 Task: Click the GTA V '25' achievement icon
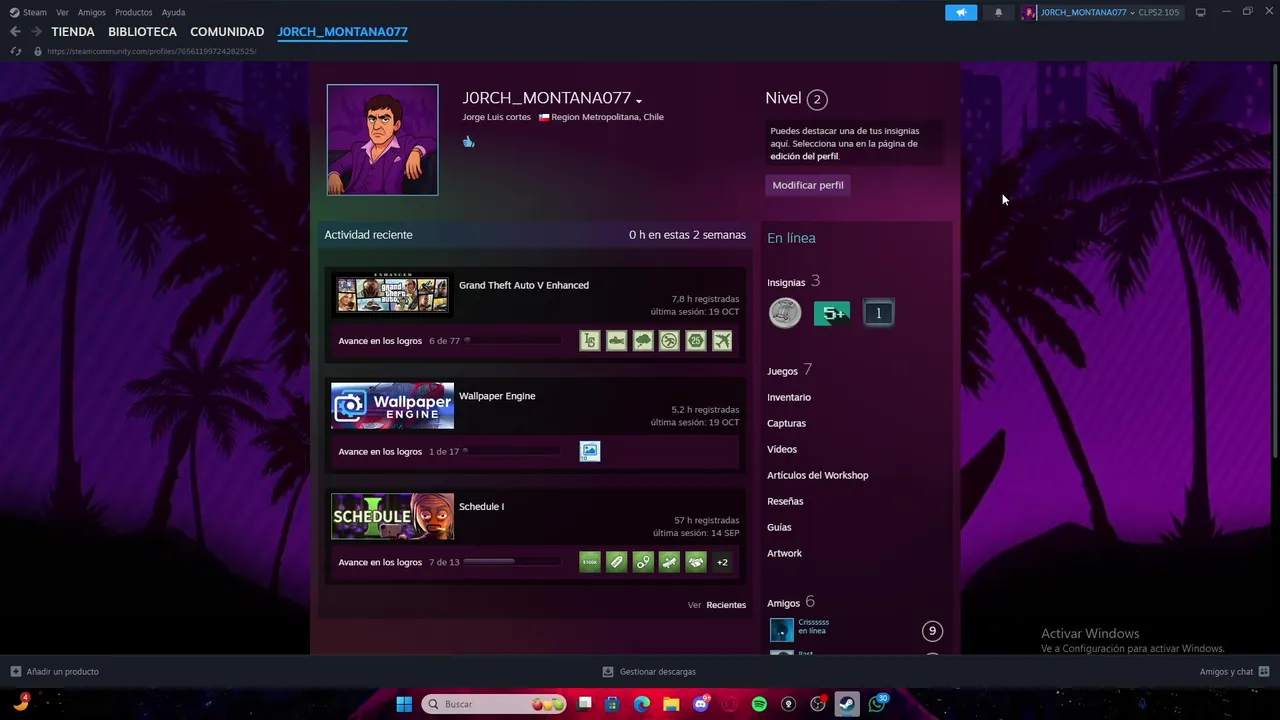(x=695, y=341)
